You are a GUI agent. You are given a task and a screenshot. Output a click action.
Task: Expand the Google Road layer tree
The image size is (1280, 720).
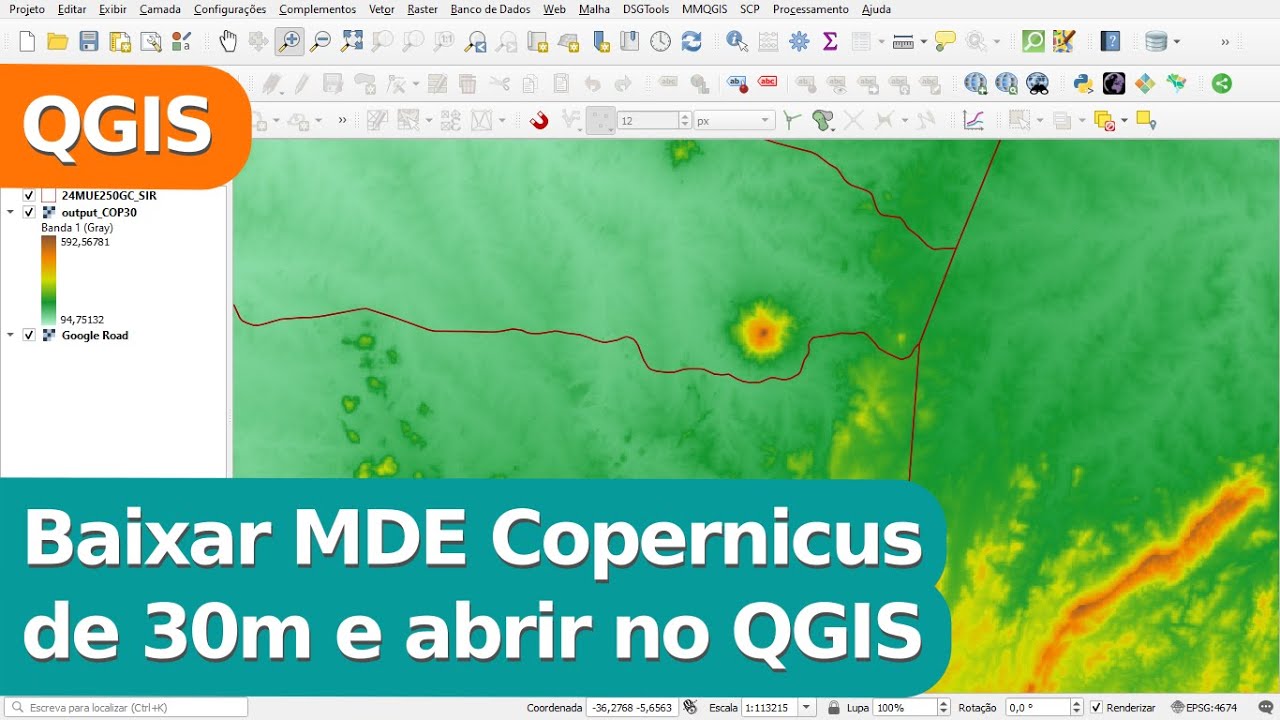pyautogui.click(x=10, y=335)
